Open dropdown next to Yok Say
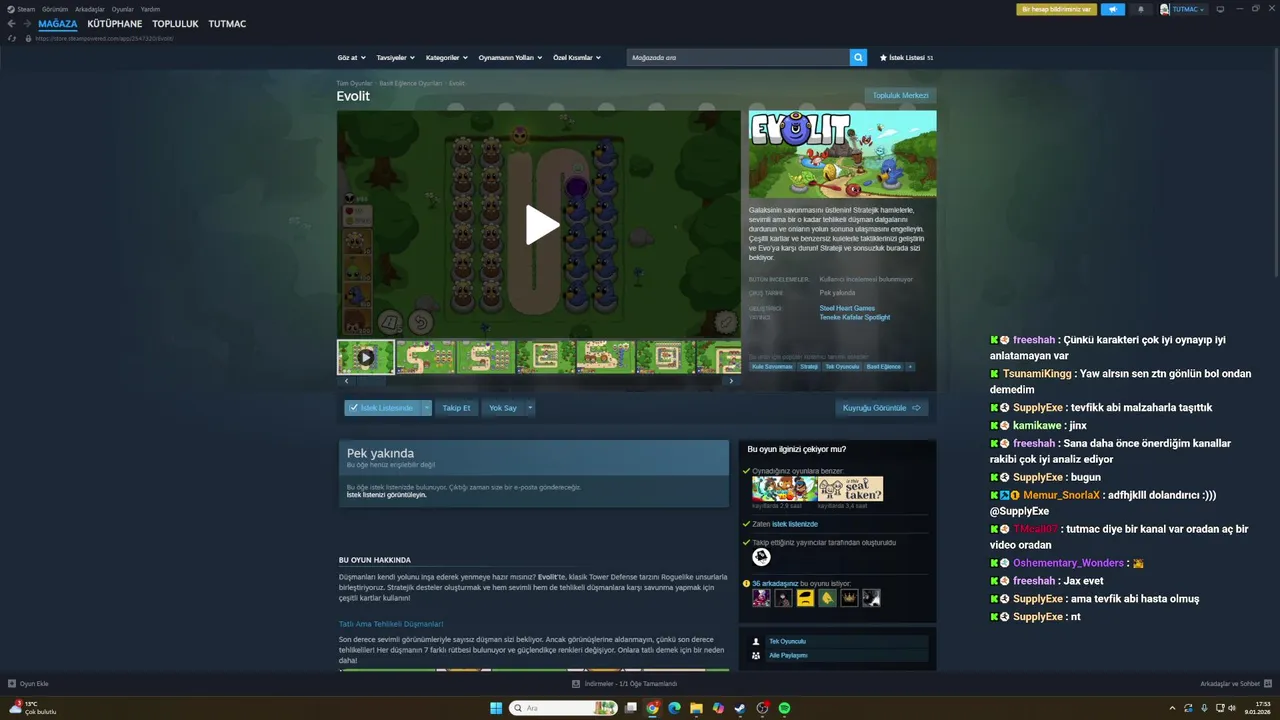Viewport: 1280px width, 720px height. coord(530,408)
